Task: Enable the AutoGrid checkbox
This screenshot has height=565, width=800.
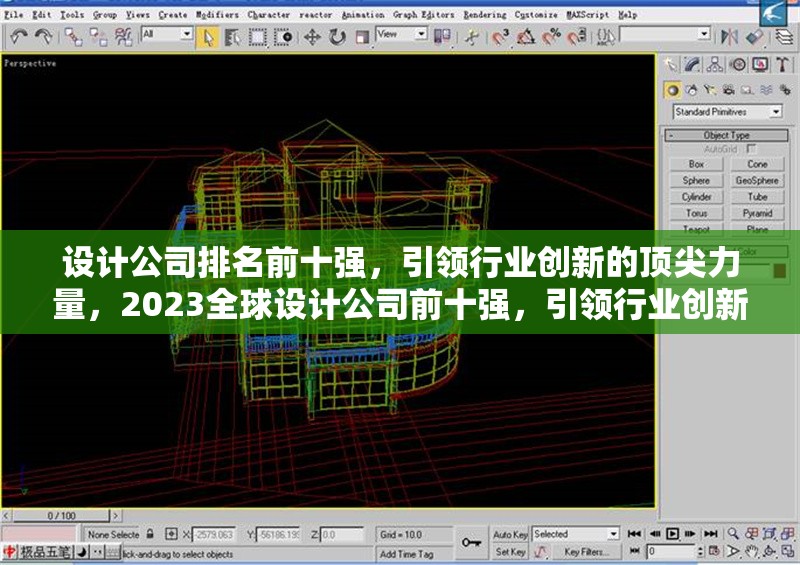Action: point(752,149)
